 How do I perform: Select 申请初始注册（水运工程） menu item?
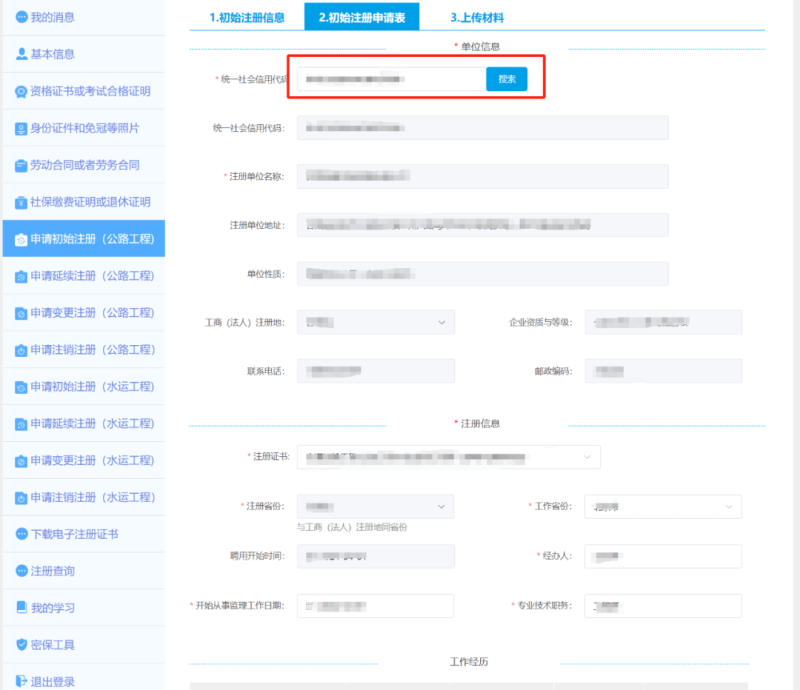pos(92,387)
